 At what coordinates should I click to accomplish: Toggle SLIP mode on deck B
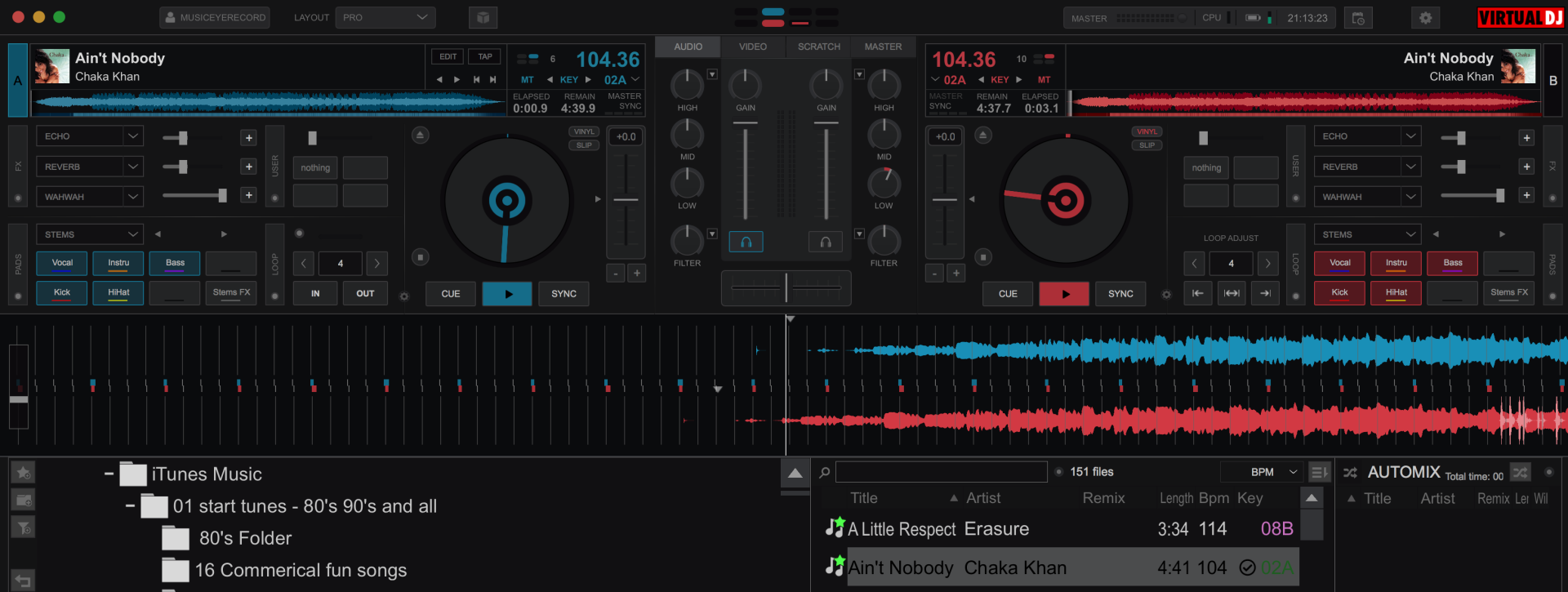pyautogui.click(x=1147, y=145)
